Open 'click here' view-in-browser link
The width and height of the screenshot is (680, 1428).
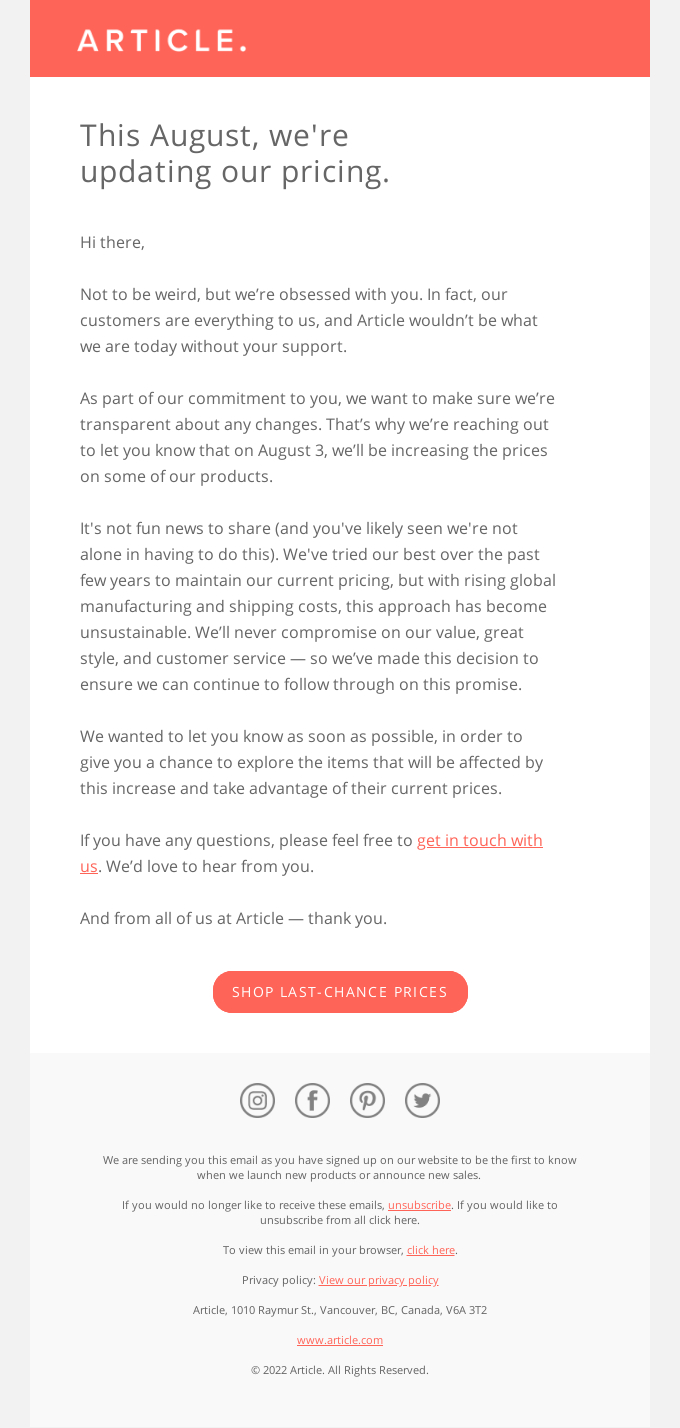click(431, 1250)
